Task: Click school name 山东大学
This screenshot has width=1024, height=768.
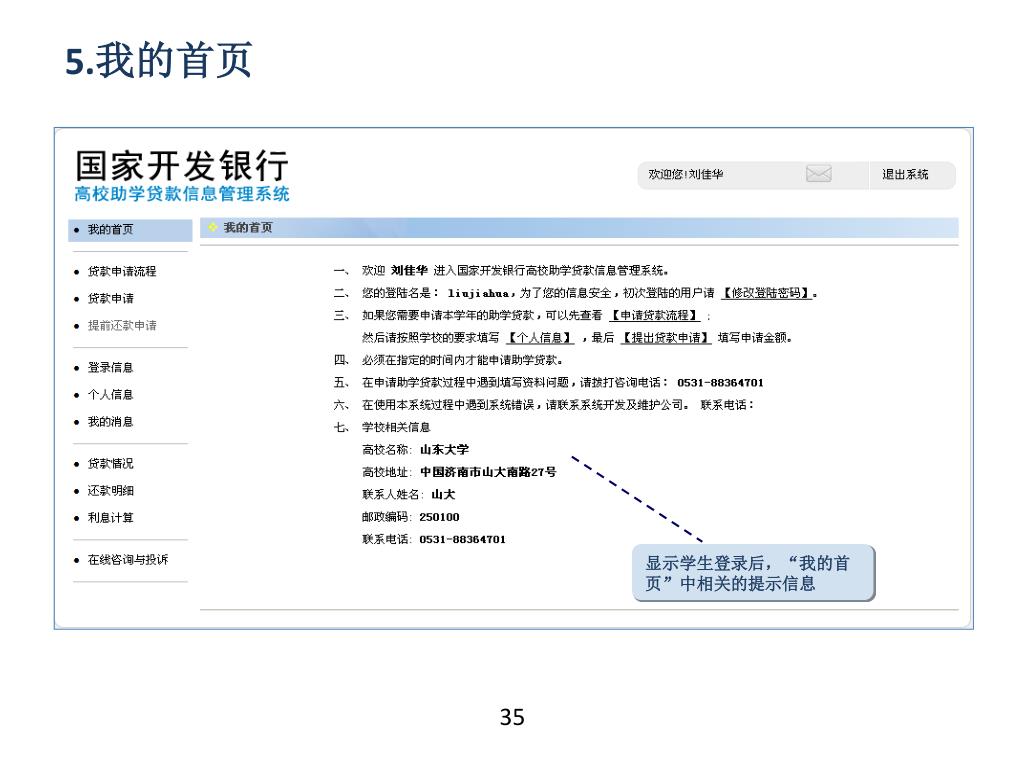Action: click(x=444, y=450)
